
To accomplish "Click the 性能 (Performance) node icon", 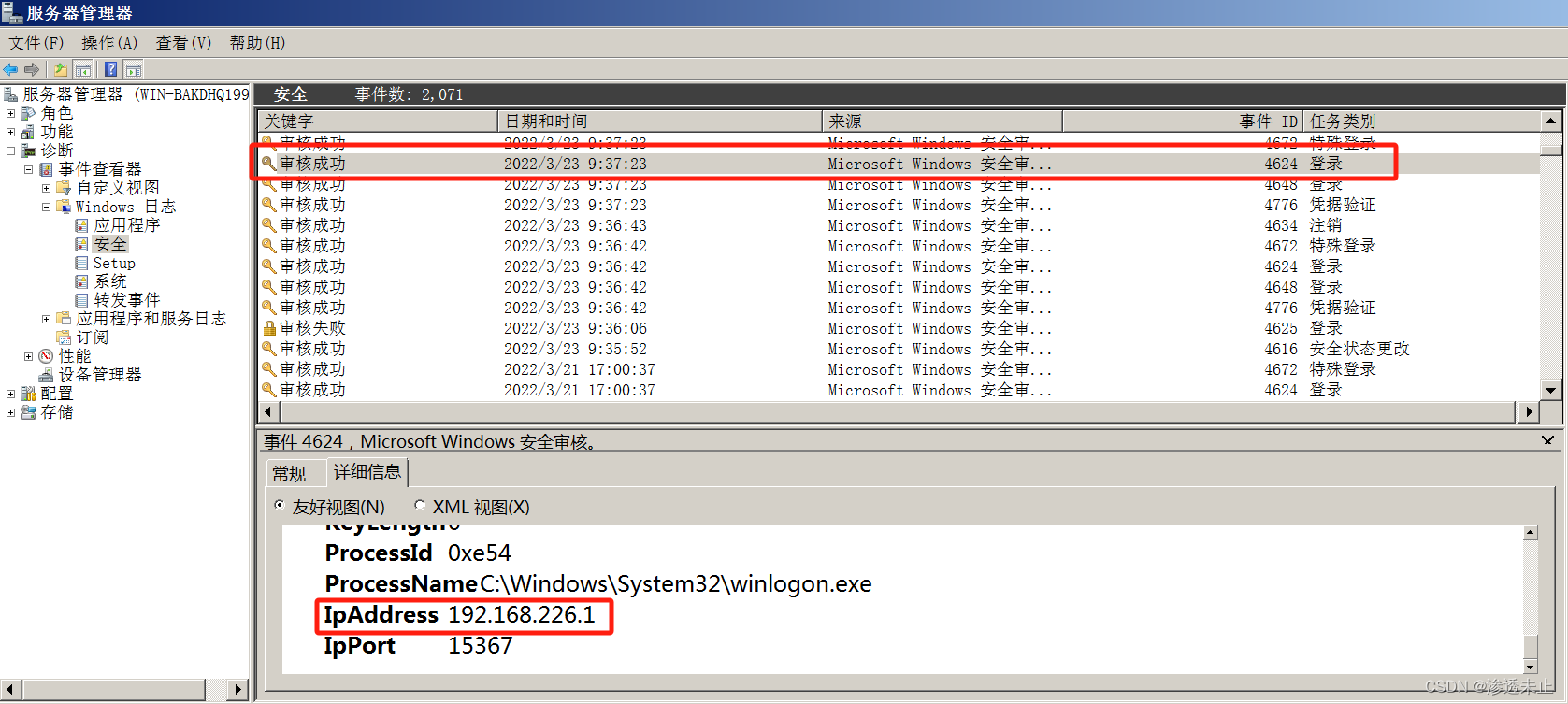I will 46,356.
